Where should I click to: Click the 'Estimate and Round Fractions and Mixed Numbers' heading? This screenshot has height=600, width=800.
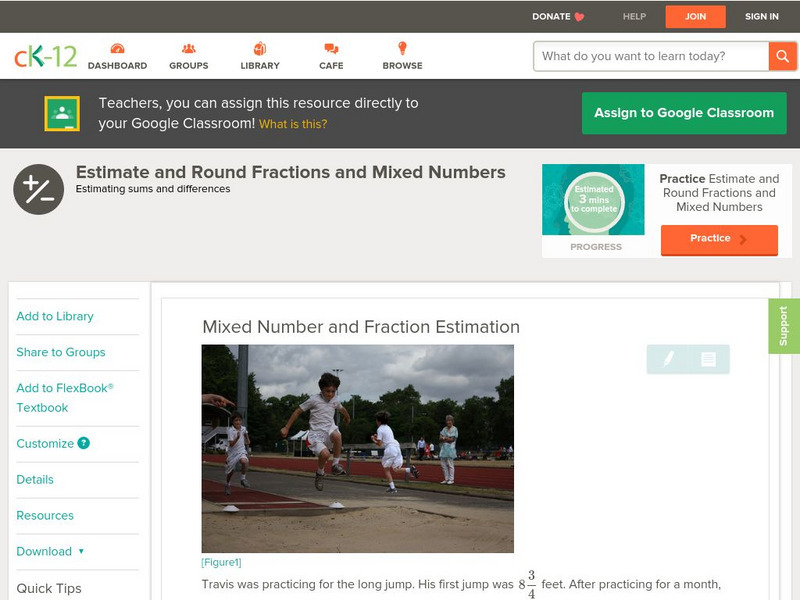[x=291, y=172]
